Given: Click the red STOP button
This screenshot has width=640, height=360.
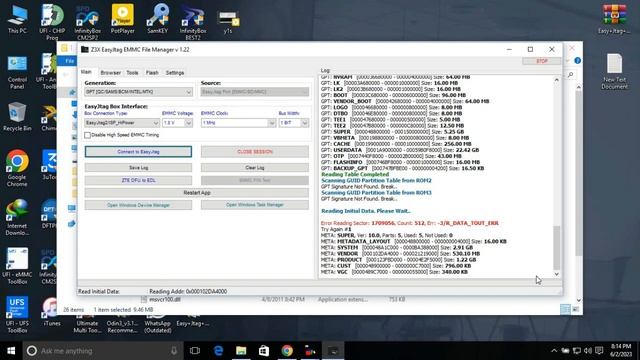Looking at the screenshot, I should pos(542,61).
